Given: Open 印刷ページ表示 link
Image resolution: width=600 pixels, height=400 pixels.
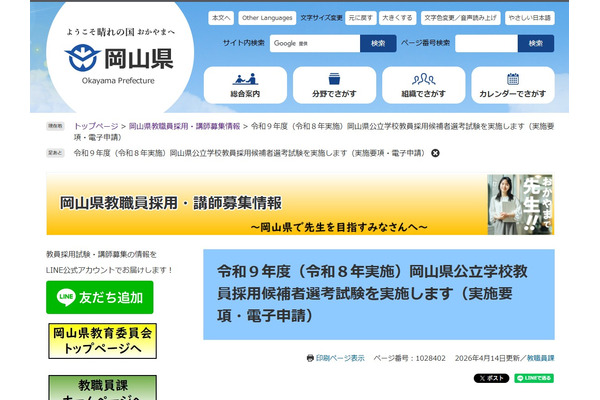Looking at the screenshot, I should [340, 358].
